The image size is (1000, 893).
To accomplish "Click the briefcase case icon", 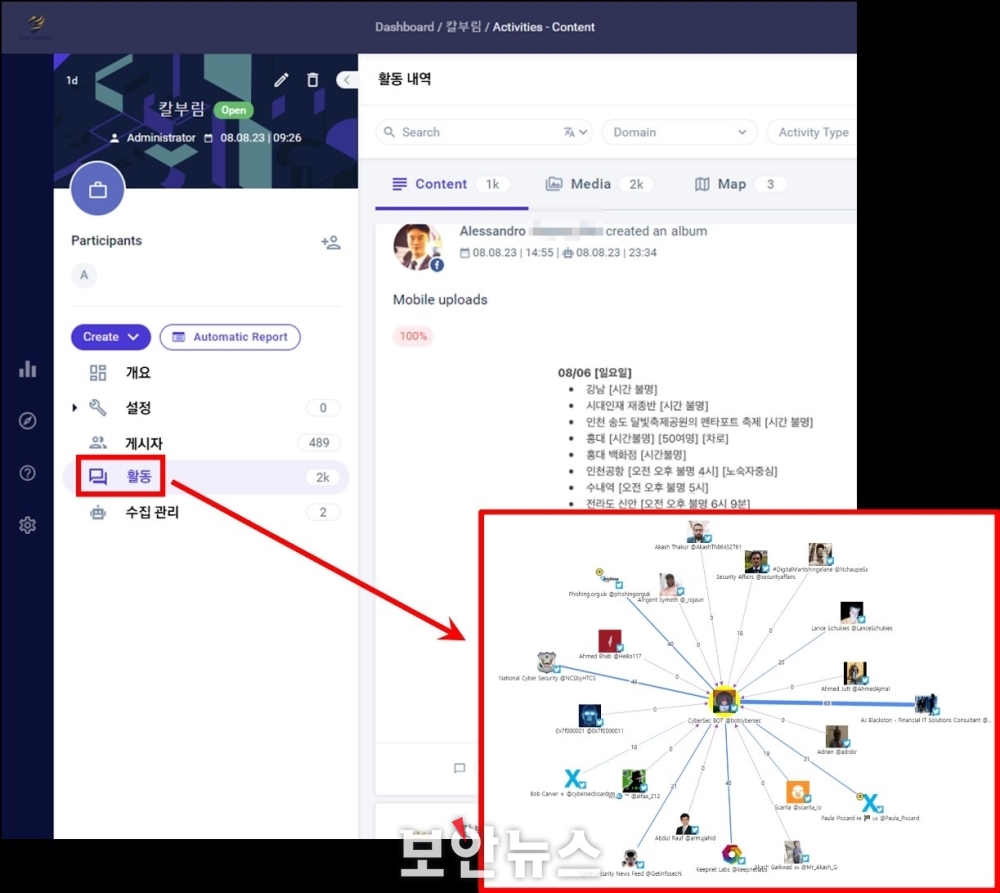I will coord(98,189).
